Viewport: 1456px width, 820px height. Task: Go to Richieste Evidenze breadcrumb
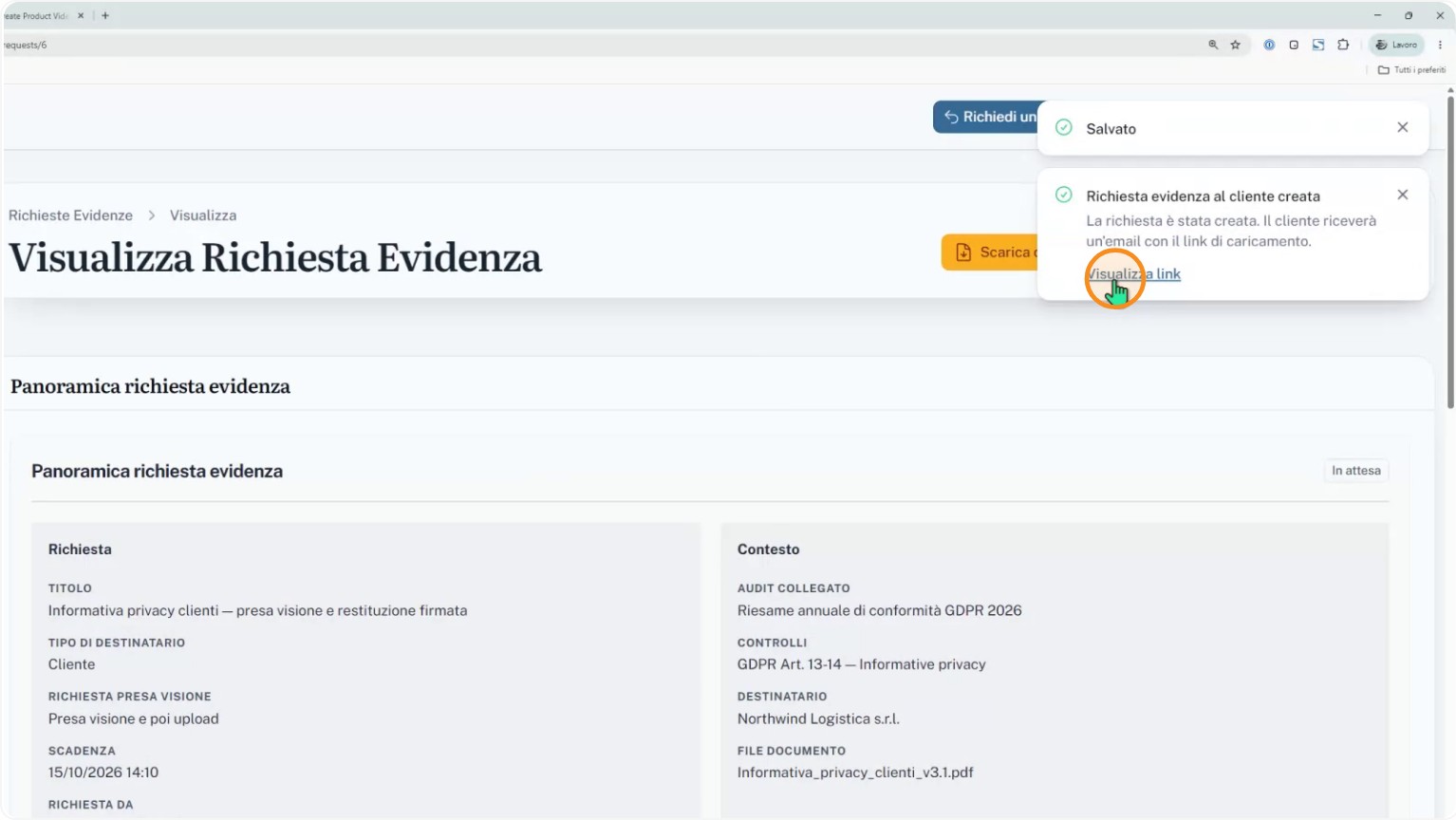pyautogui.click(x=70, y=215)
